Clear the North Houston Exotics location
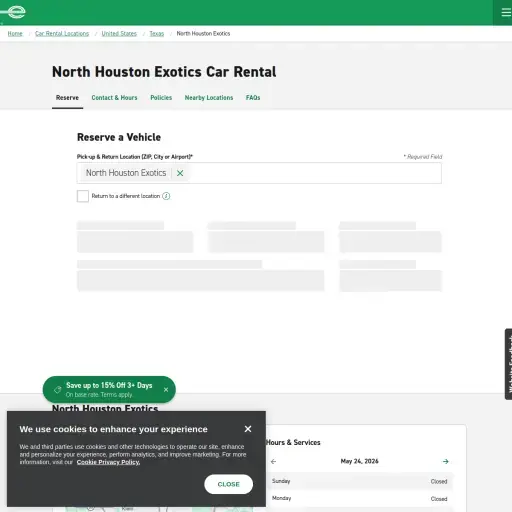The width and height of the screenshot is (512, 512). click(x=180, y=173)
